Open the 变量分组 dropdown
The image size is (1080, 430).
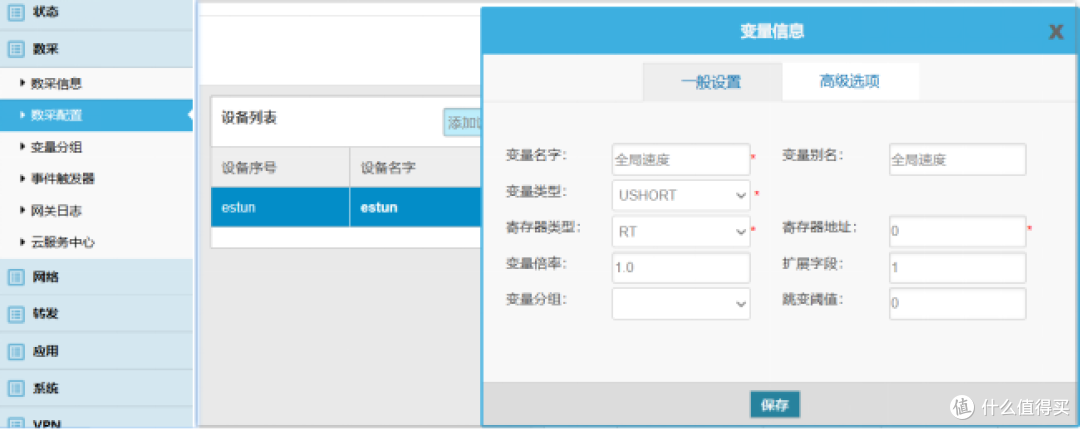pos(681,304)
